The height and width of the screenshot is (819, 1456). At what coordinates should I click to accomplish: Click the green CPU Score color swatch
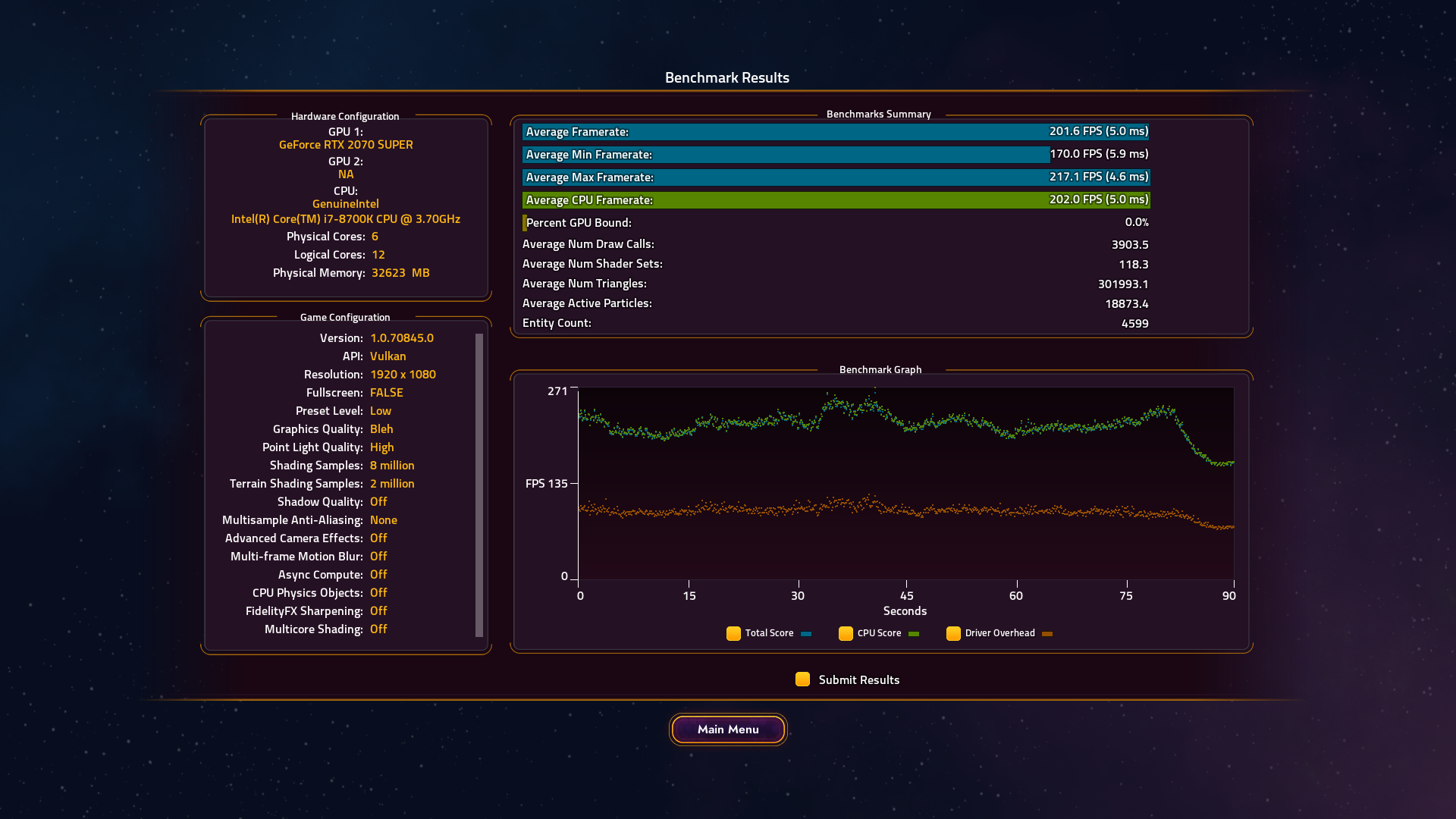click(914, 633)
